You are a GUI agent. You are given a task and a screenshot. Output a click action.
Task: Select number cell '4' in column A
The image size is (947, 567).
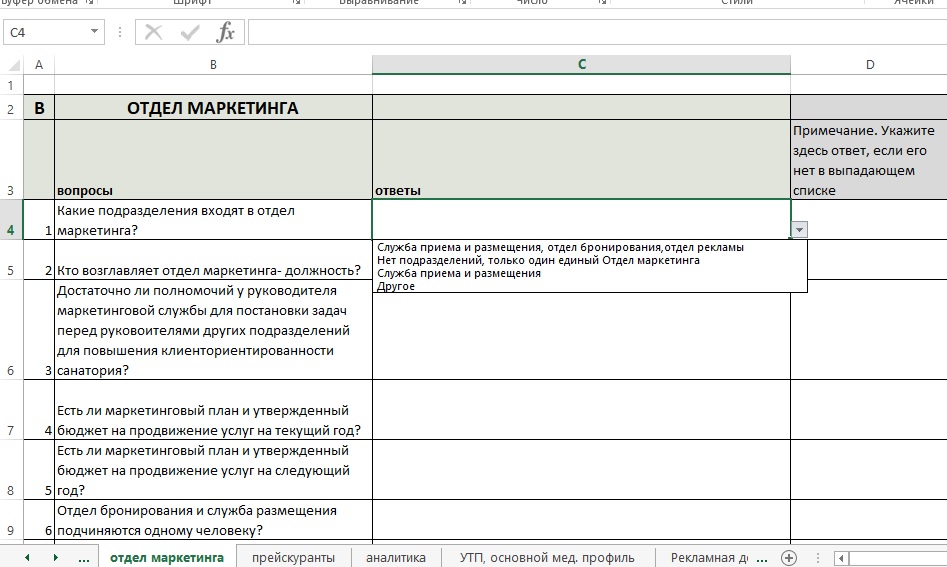pyautogui.click(x=39, y=411)
